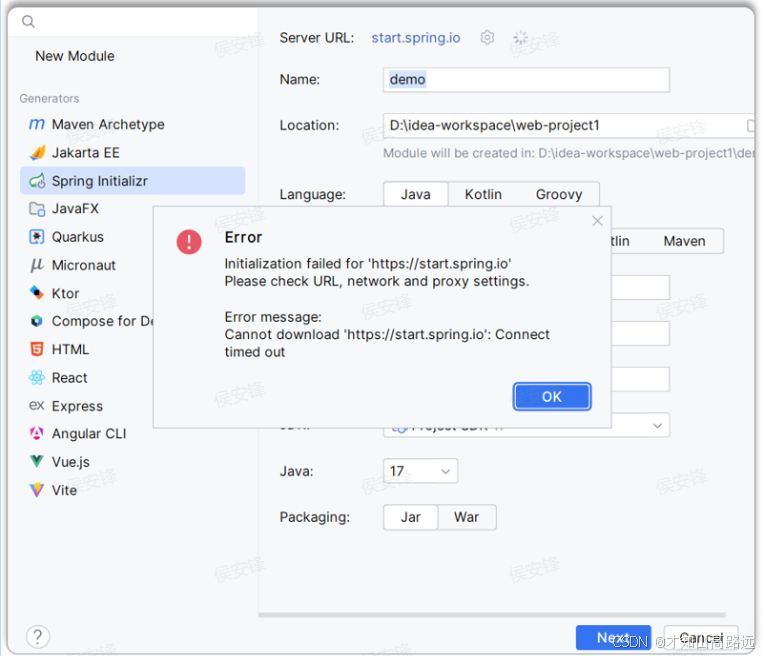Click the Quarkus icon

[37, 237]
